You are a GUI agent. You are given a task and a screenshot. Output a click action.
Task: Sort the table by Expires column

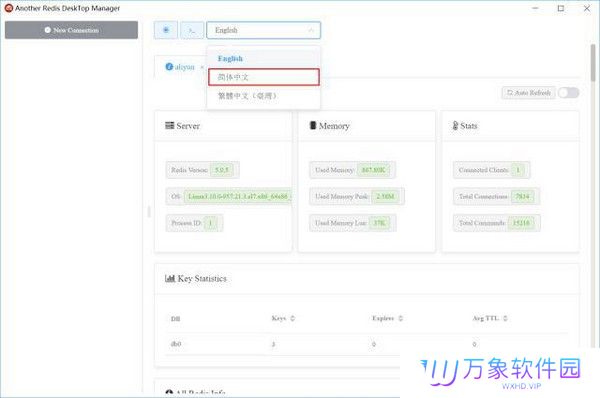tap(401, 318)
